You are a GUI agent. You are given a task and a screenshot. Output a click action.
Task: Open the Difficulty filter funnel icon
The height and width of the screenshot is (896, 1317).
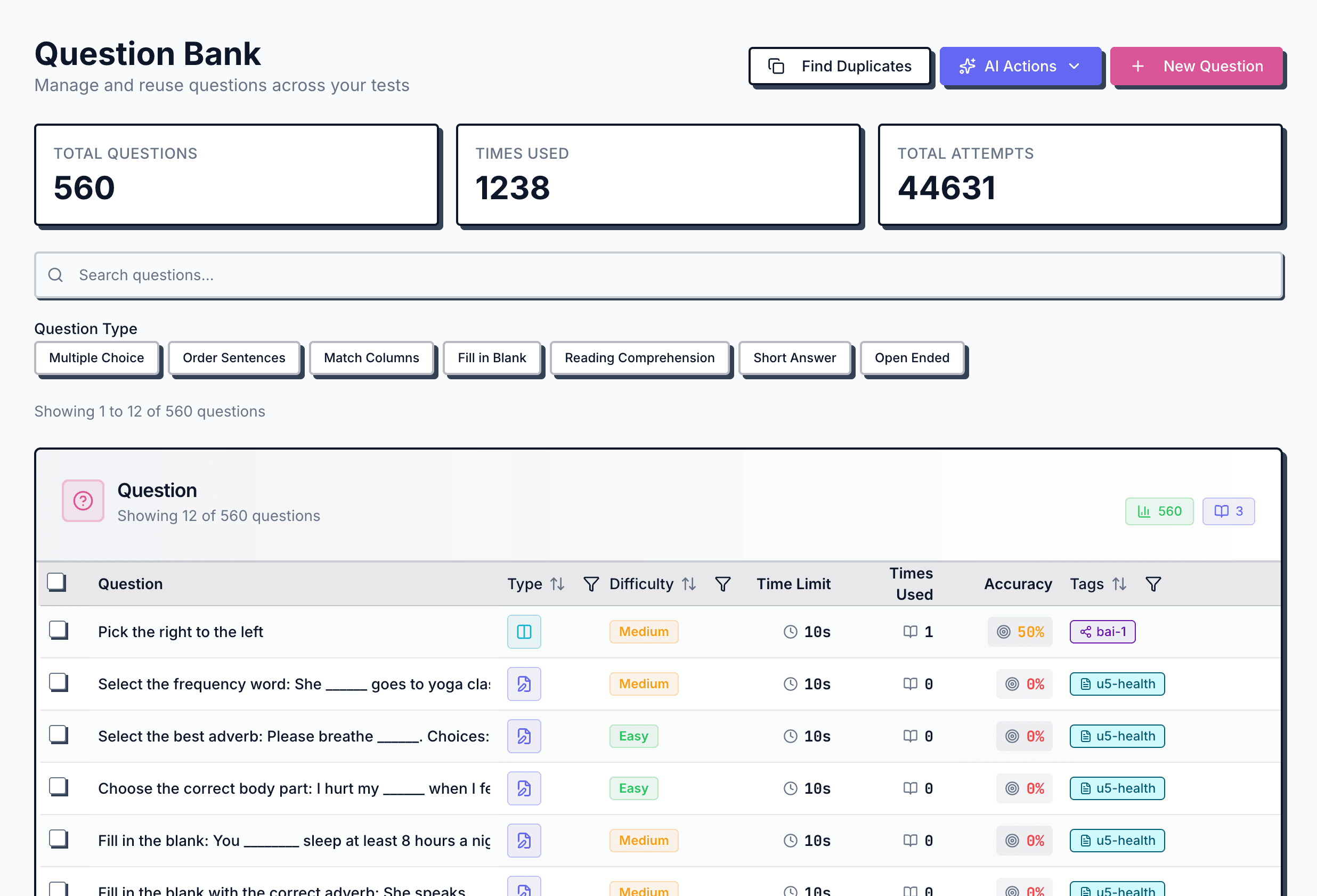click(723, 584)
